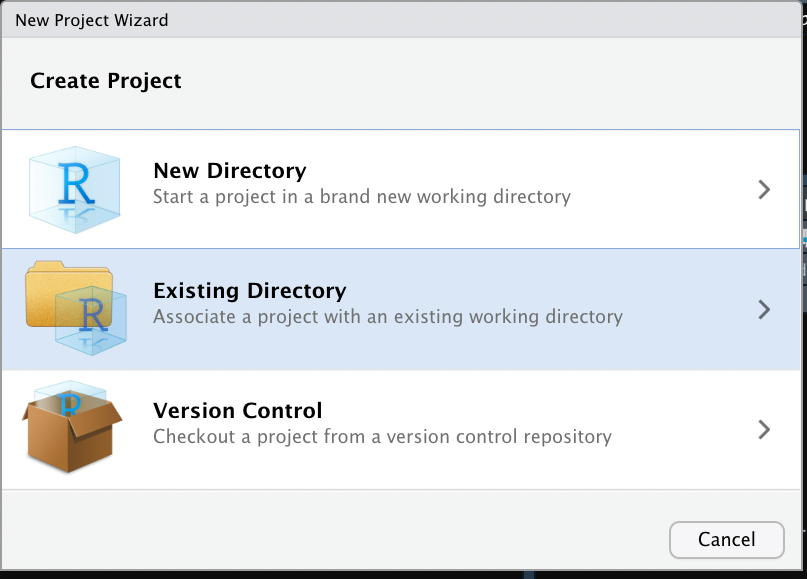Choose the Existing Directory title
The height and width of the screenshot is (579, 807).
coord(249,291)
